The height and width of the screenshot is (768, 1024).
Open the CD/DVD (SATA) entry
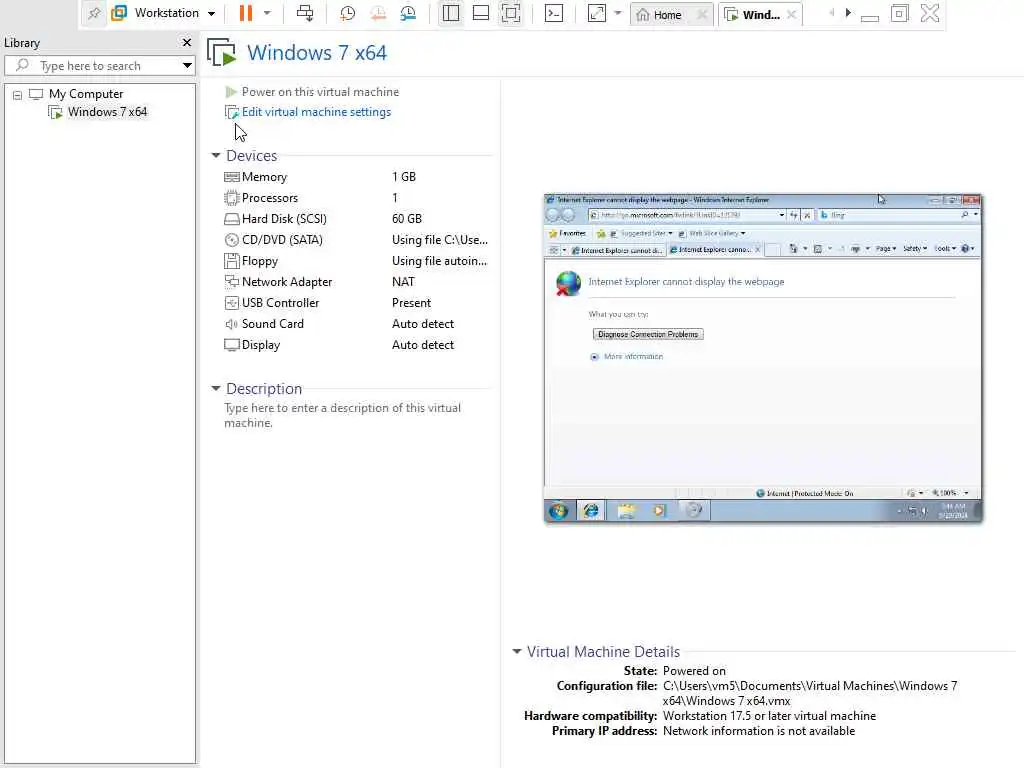coord(281,240)
